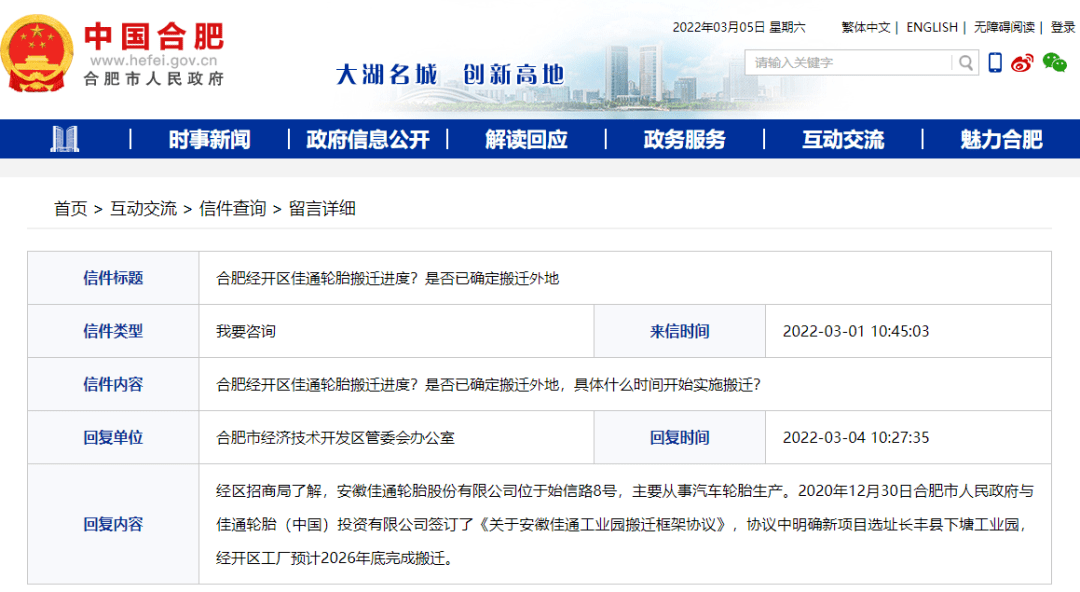This screenshot has height=592, width=1080.
Task: Open the WeChat icon in header
Action: [1055, 62]
